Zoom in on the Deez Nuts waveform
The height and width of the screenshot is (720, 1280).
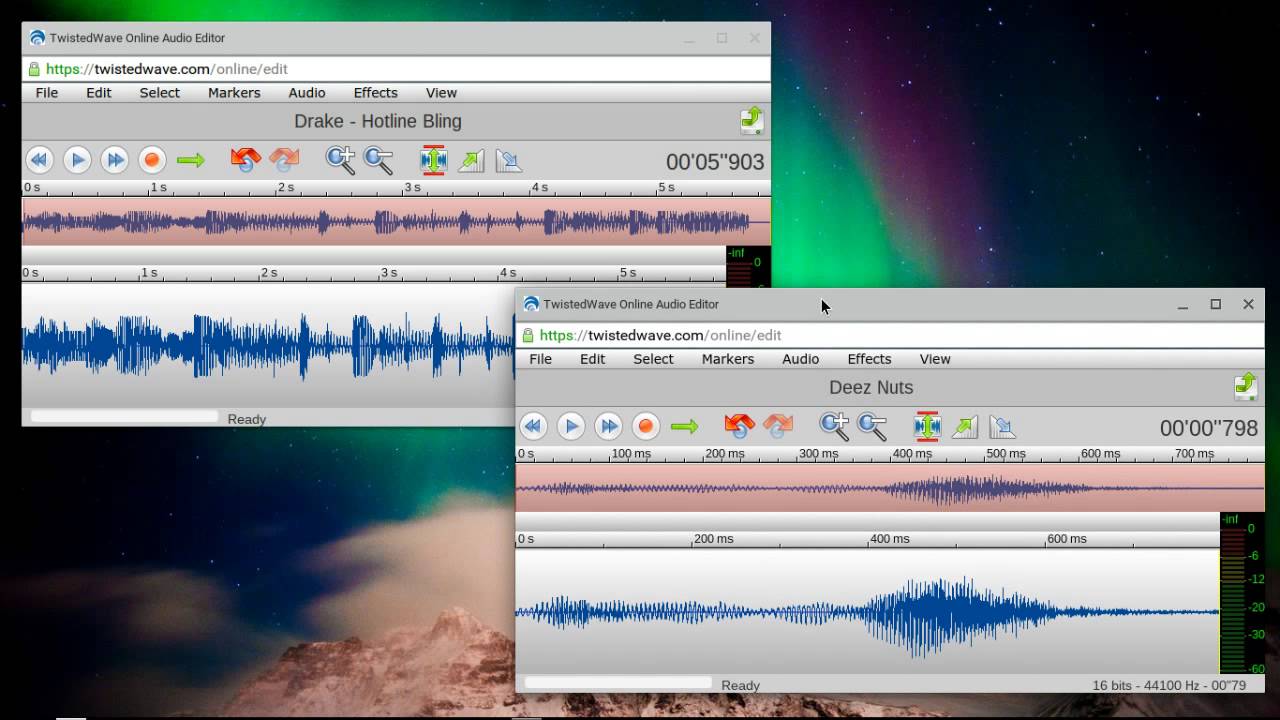point(834,427)
